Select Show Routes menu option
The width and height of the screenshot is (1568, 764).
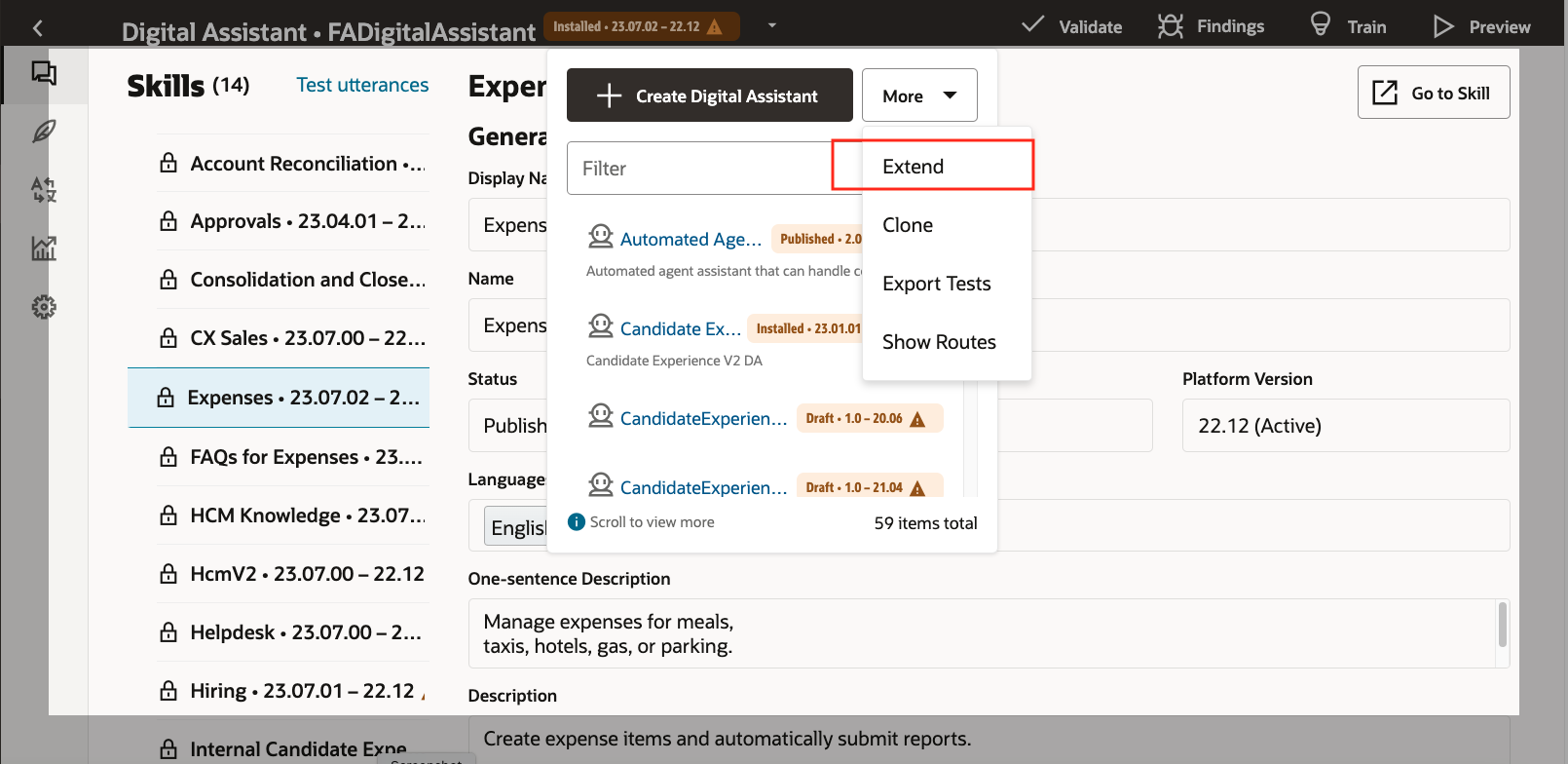939,342
